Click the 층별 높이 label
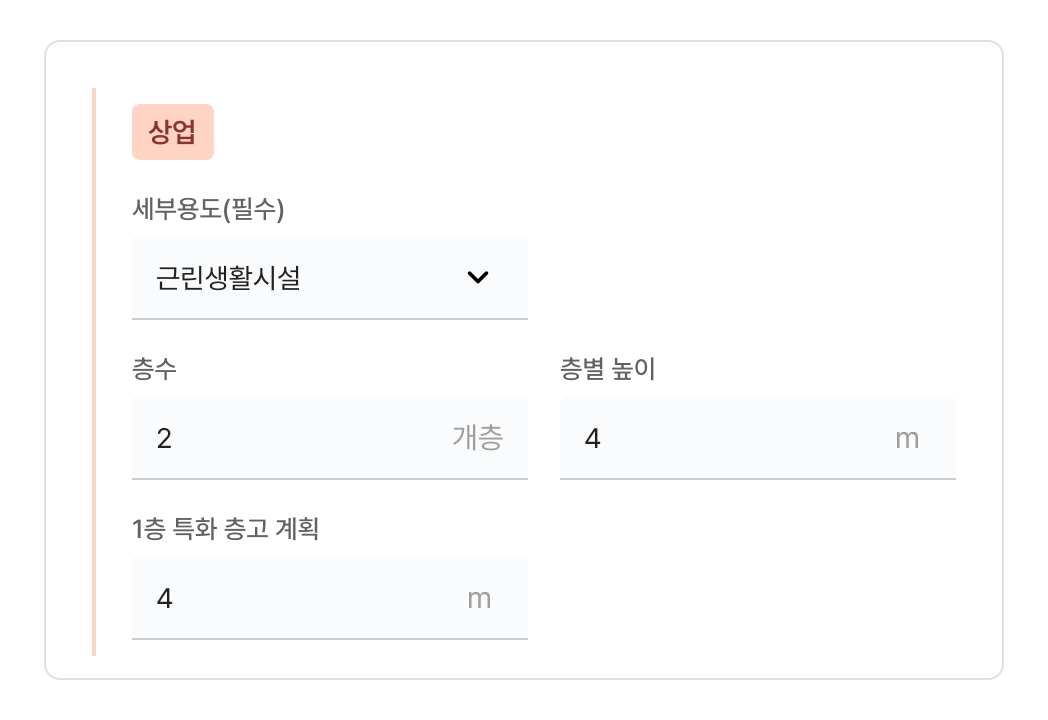Screen dimensions: 1048x720 point(607,369)
